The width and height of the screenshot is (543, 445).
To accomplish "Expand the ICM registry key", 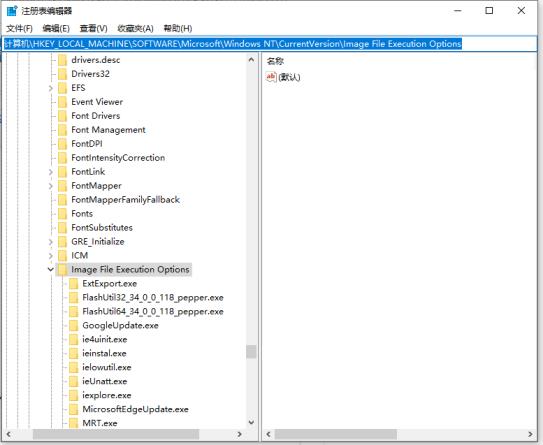I will pos(51,256).
